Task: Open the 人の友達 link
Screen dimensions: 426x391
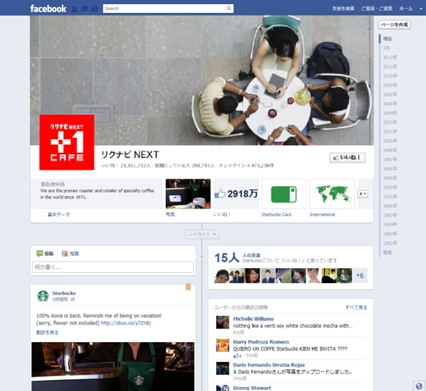Action: pos(251,255)
